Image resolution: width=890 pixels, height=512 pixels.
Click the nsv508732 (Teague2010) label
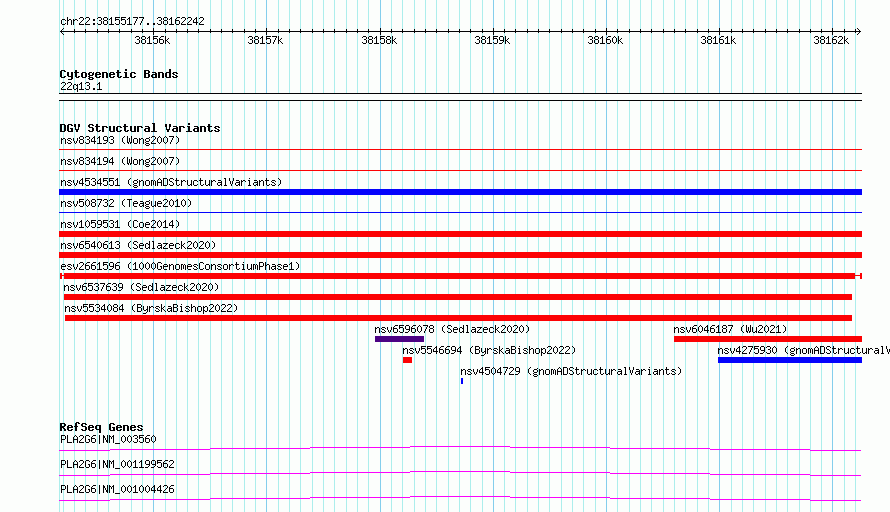tap(126, 203)
